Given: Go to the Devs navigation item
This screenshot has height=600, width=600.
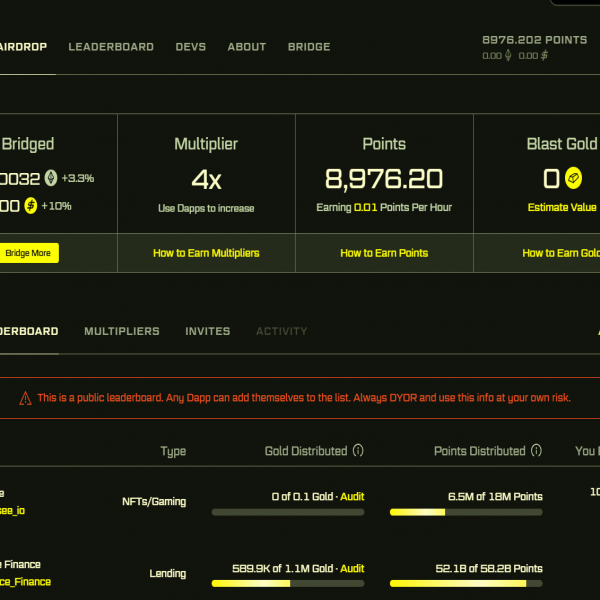Looking at the screenshot, I should tap(191, 47).
